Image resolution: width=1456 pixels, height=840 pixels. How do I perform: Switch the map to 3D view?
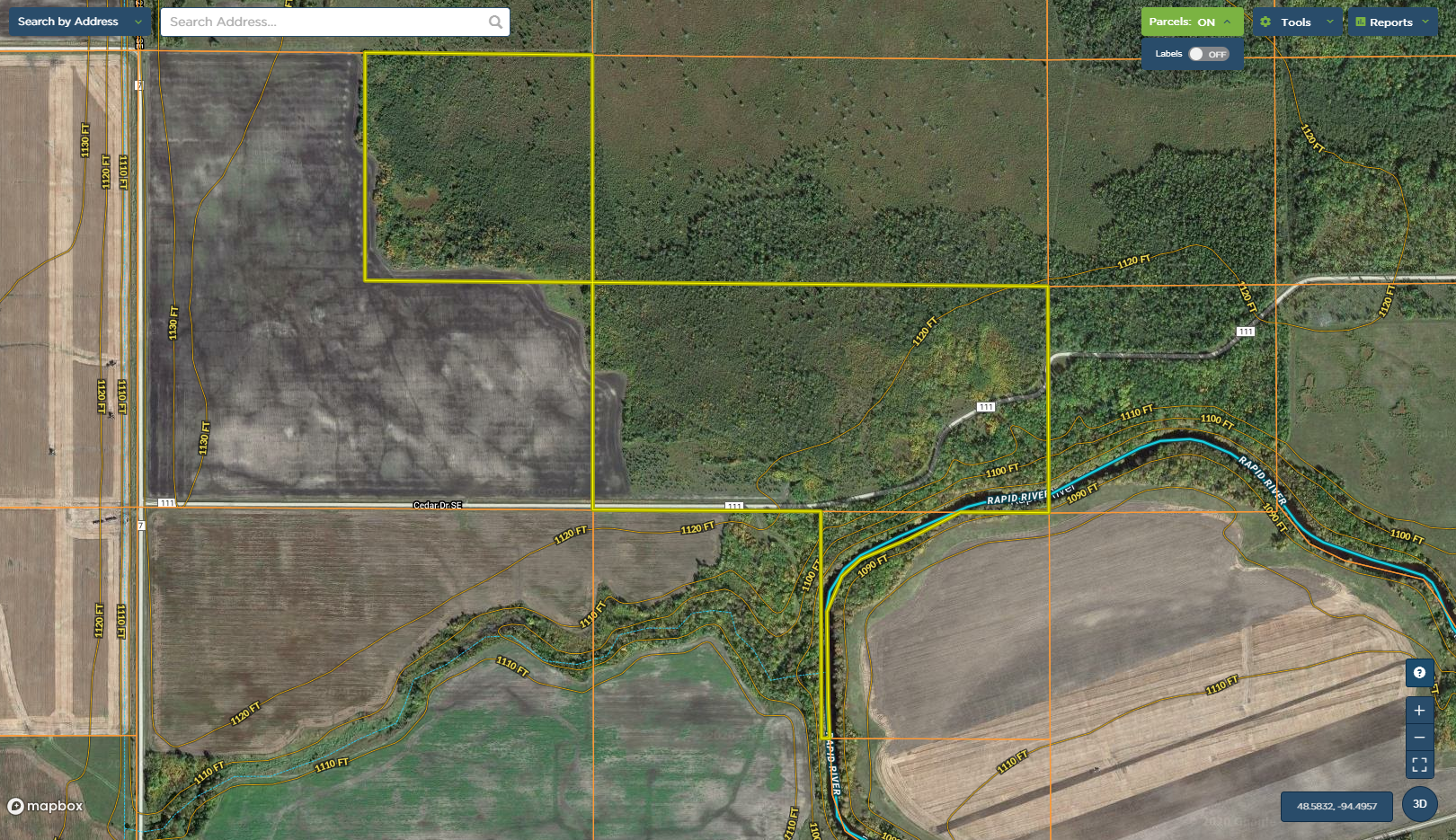[1419, 804]
